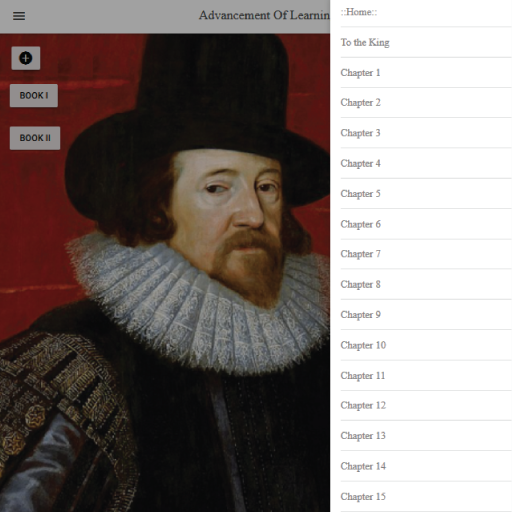Viewport: 512px width, 512px height.
Task: Click the plus circle icon button
Action: (x=26, y=58)
